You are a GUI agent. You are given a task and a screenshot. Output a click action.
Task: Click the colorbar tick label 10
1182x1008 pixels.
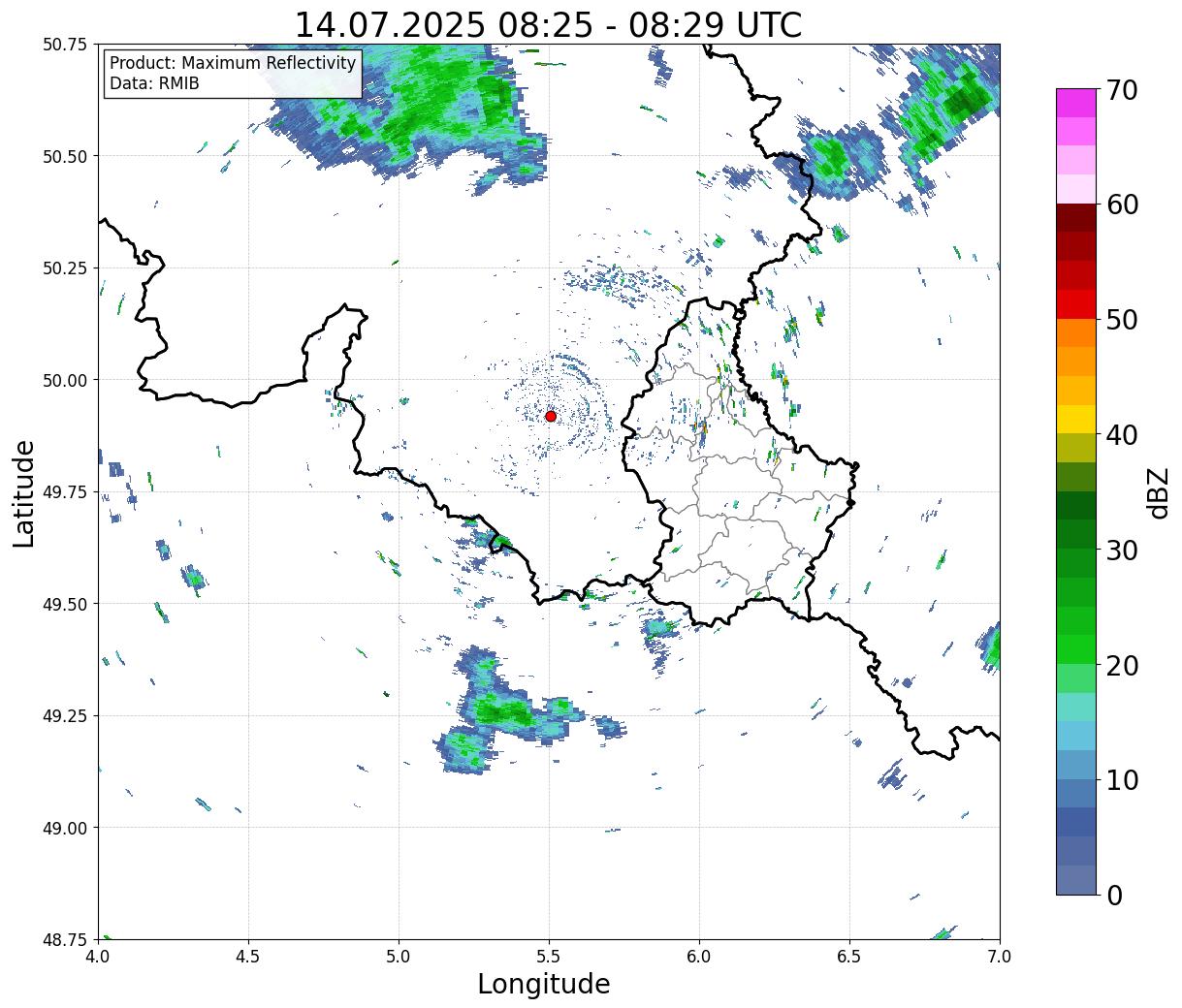pyautogui.click(x=1121, y=780)
